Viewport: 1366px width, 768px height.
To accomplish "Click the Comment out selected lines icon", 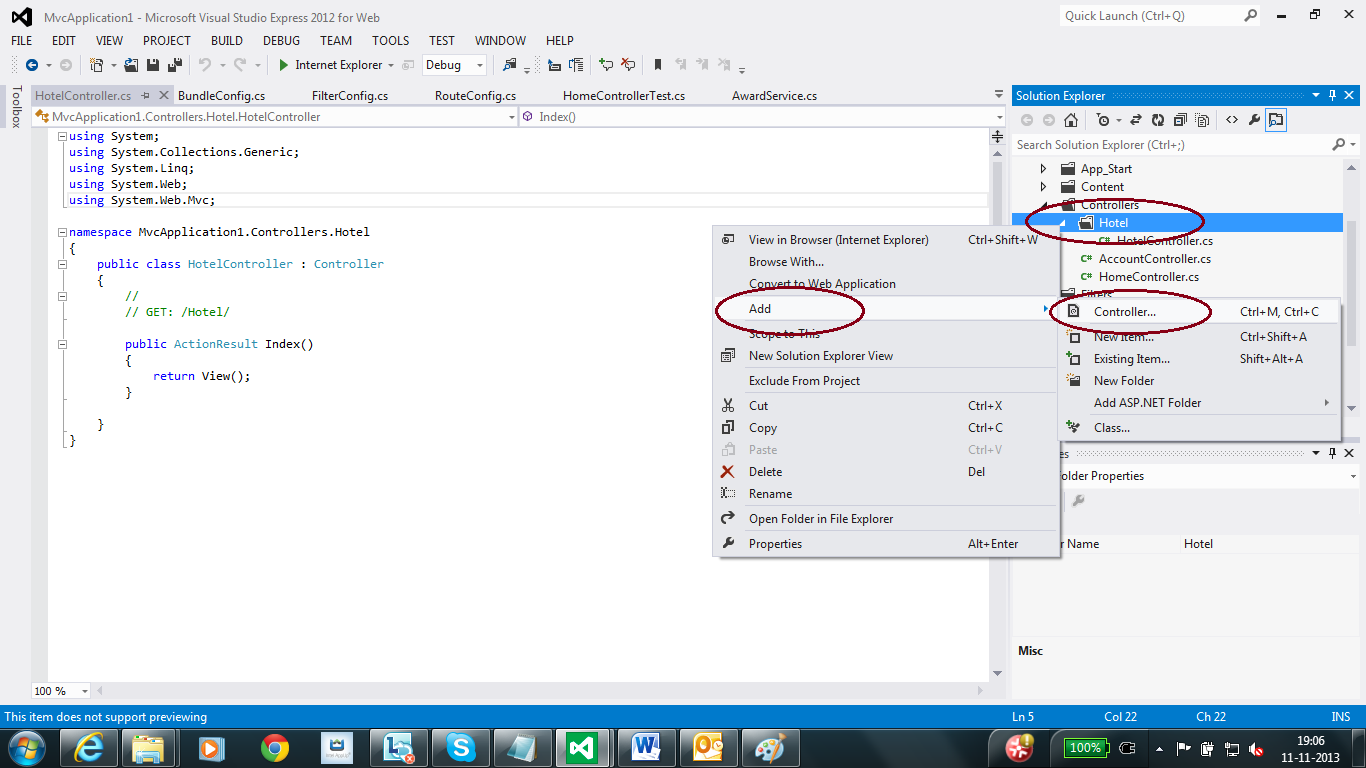I will point(606,65).
